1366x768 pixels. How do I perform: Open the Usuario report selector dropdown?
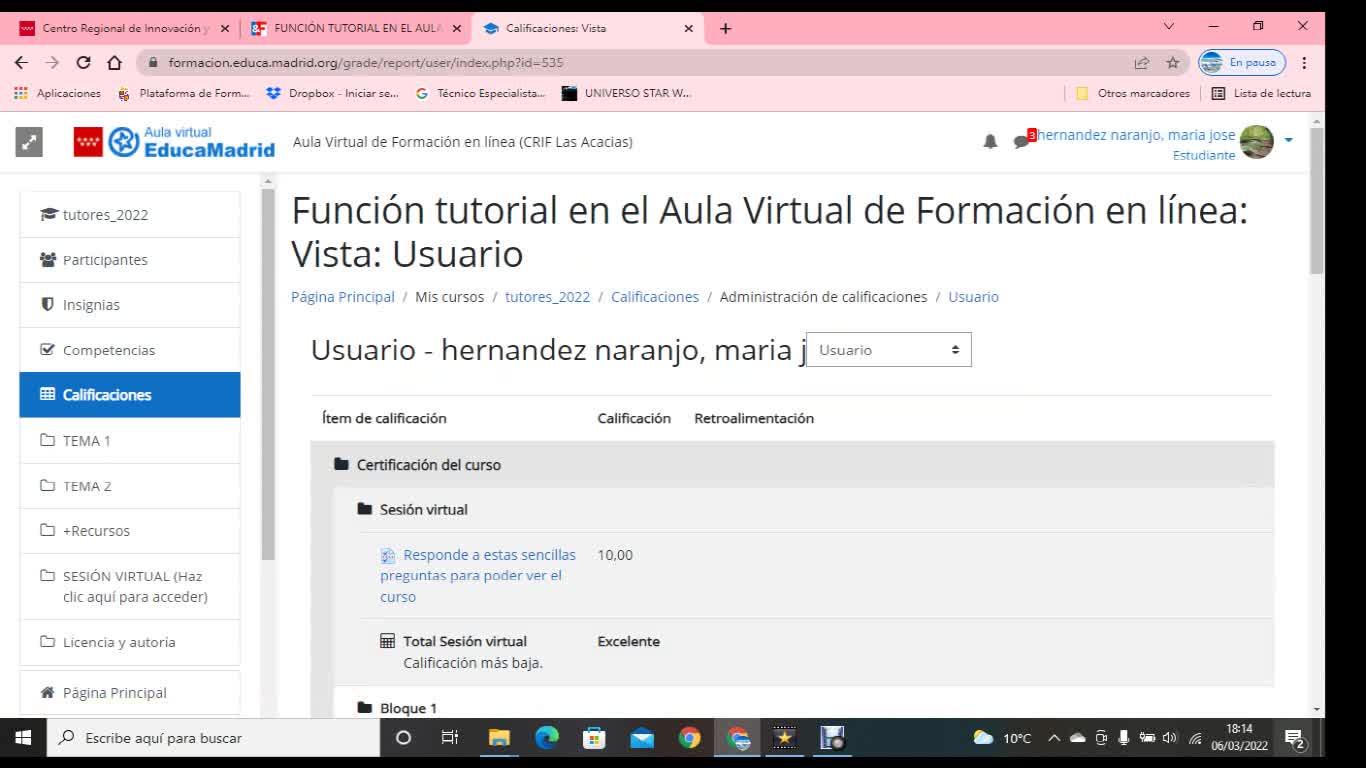tap(888, 350)
